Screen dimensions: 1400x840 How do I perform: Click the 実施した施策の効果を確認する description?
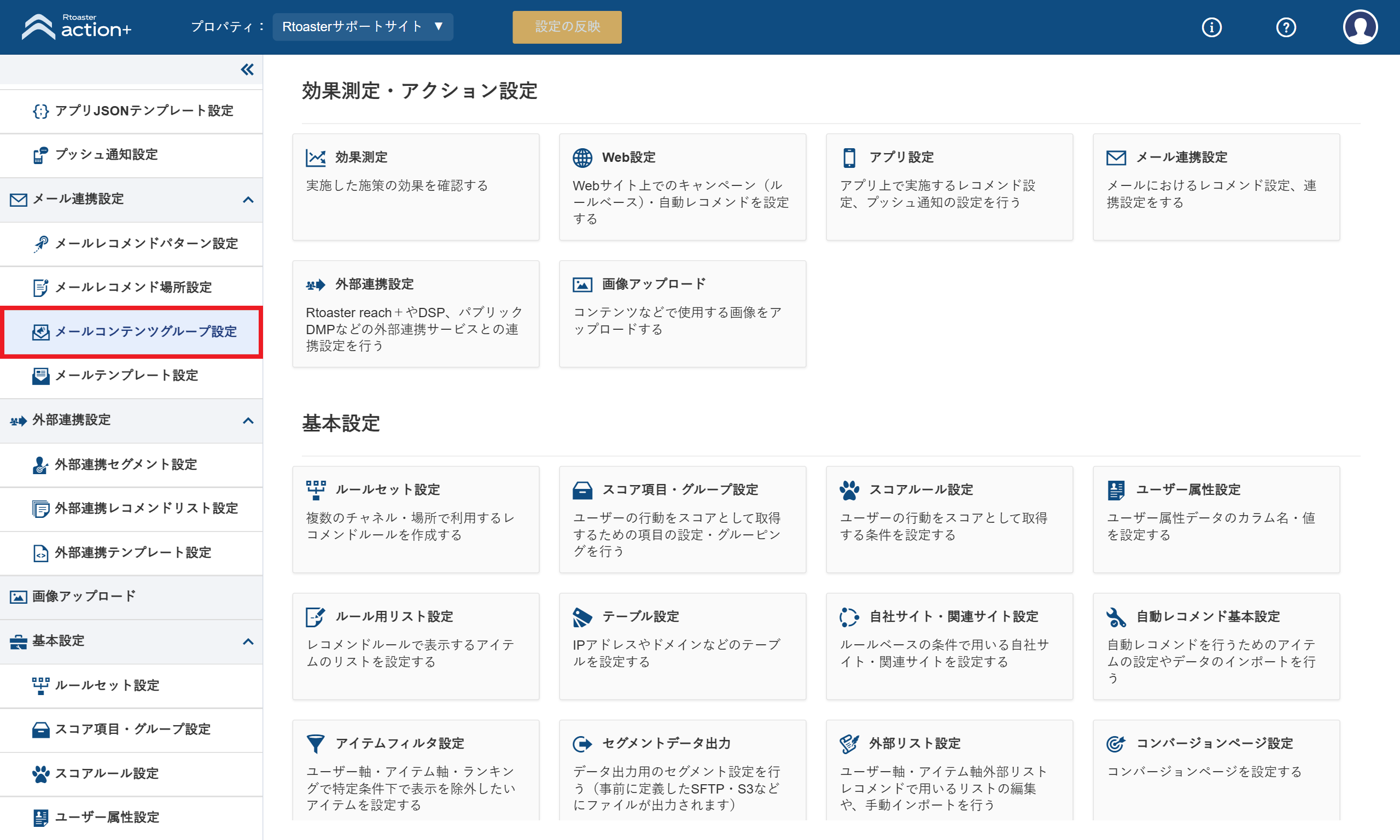(x=396, y=185)
